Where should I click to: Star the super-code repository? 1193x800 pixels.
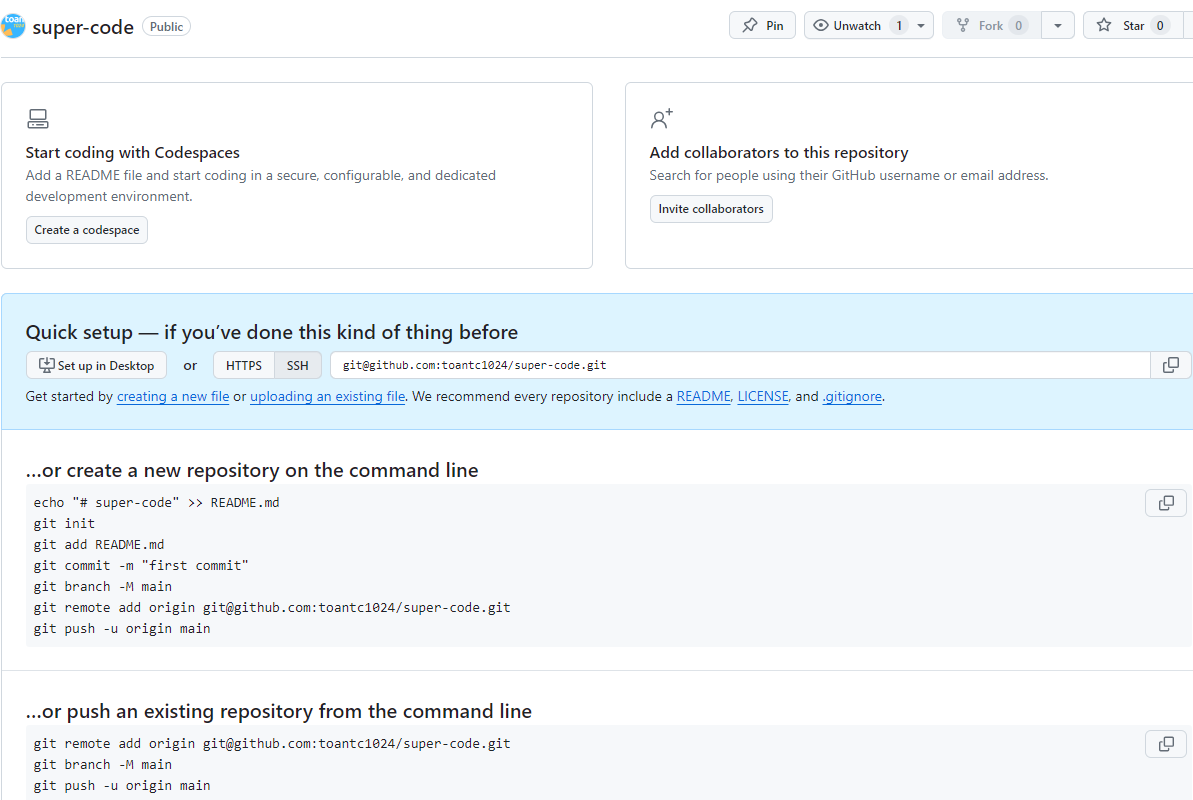(x=1133, y=25)
